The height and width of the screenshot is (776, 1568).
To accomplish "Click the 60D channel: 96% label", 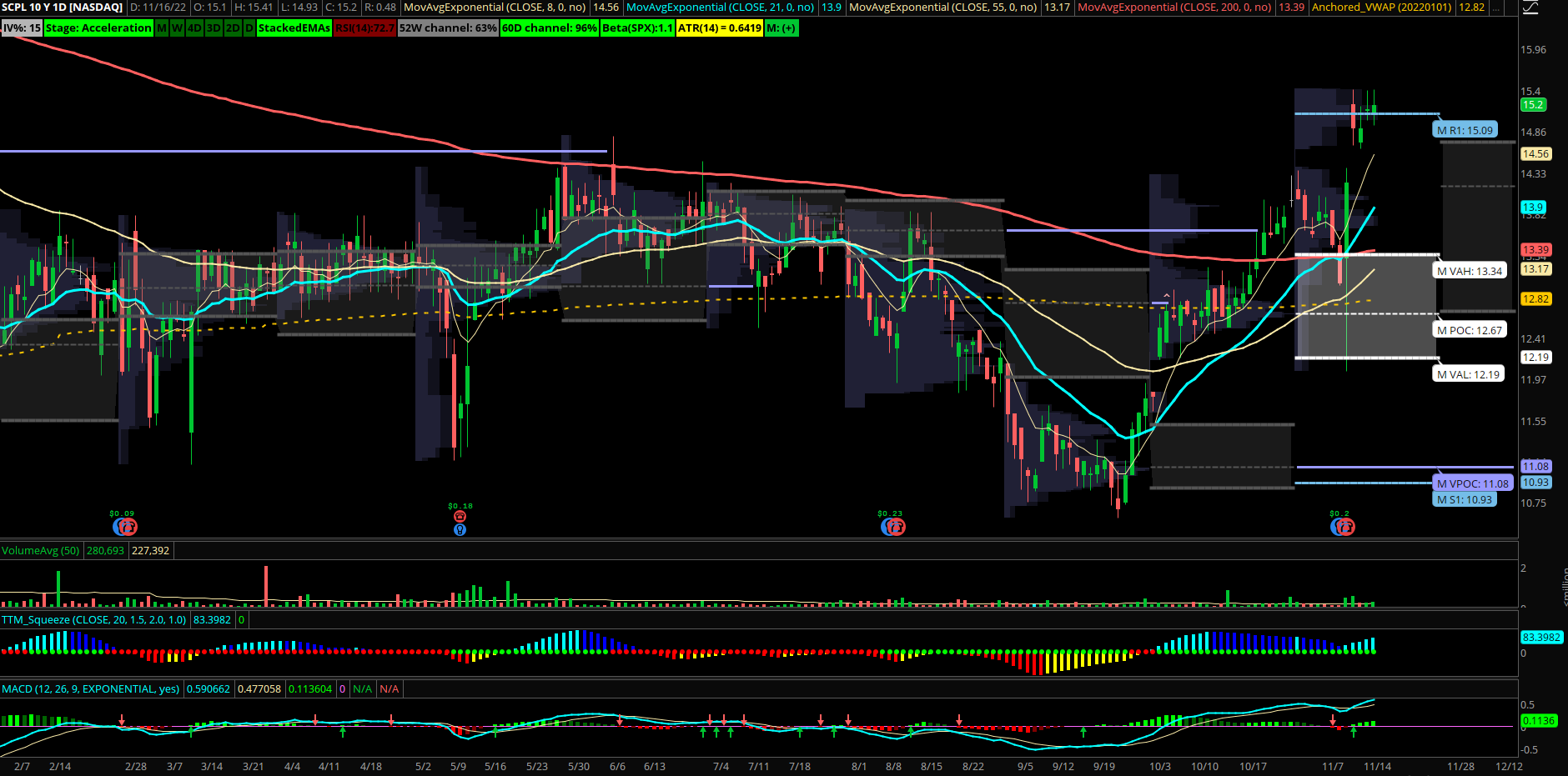I will 550,28.
